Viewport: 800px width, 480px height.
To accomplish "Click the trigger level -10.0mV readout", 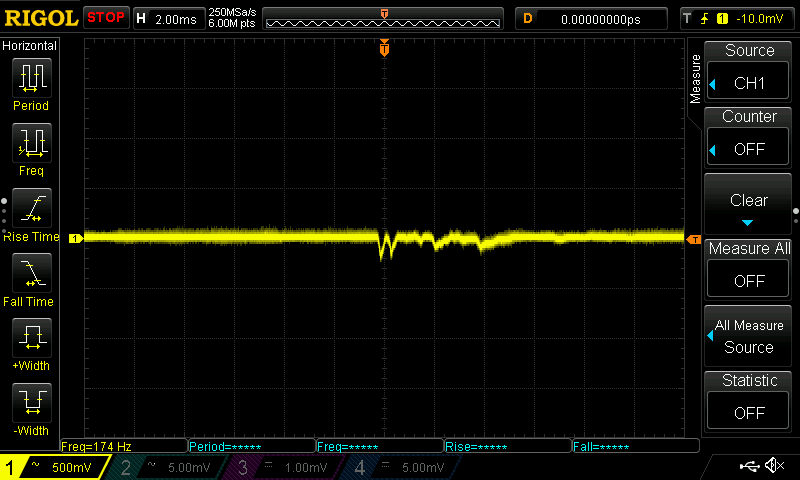I will (x=759, y=19).
